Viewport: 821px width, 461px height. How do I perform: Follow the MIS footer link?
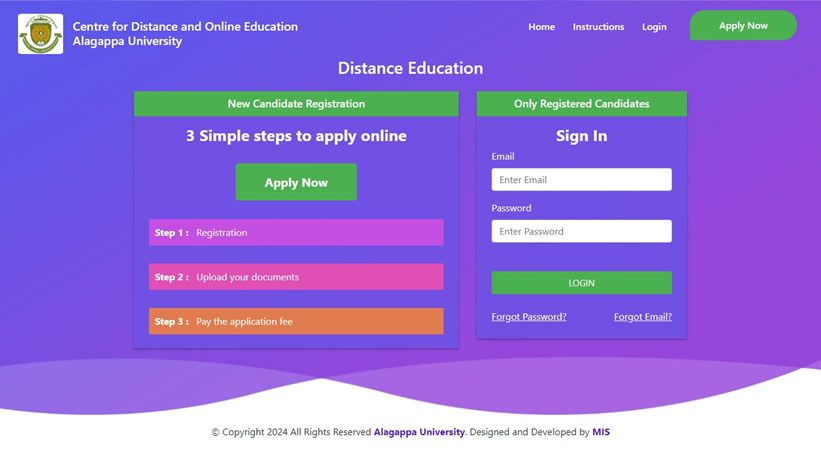tap(601, 432)
